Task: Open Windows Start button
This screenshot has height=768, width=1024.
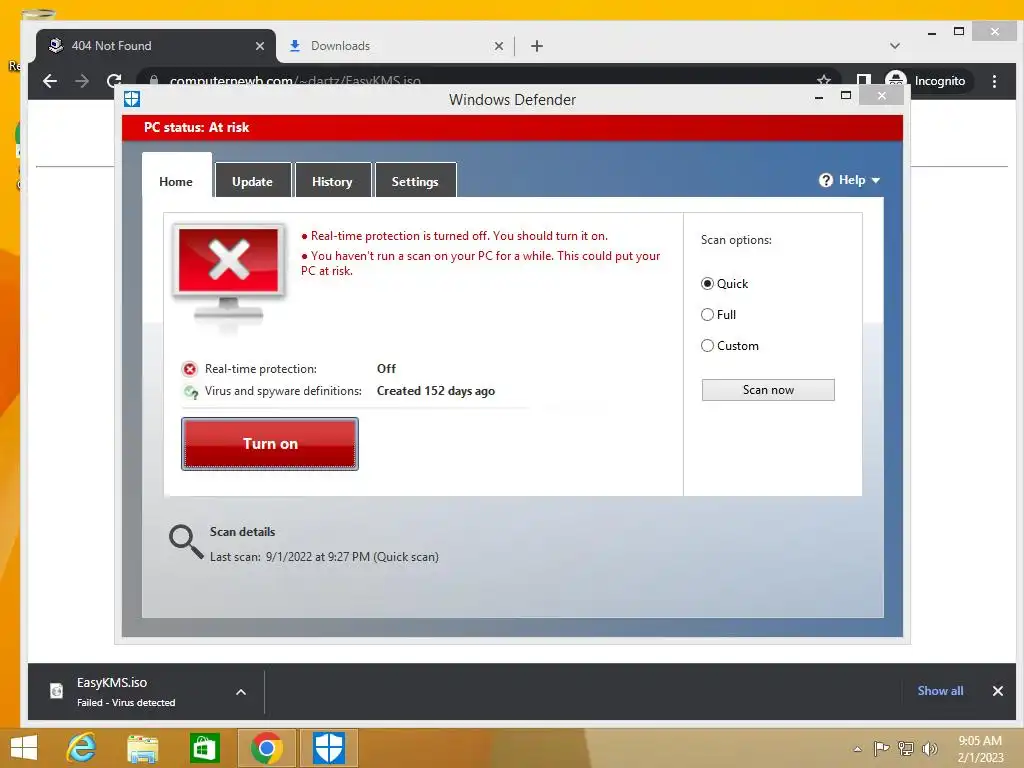Action: click(24, 748)
